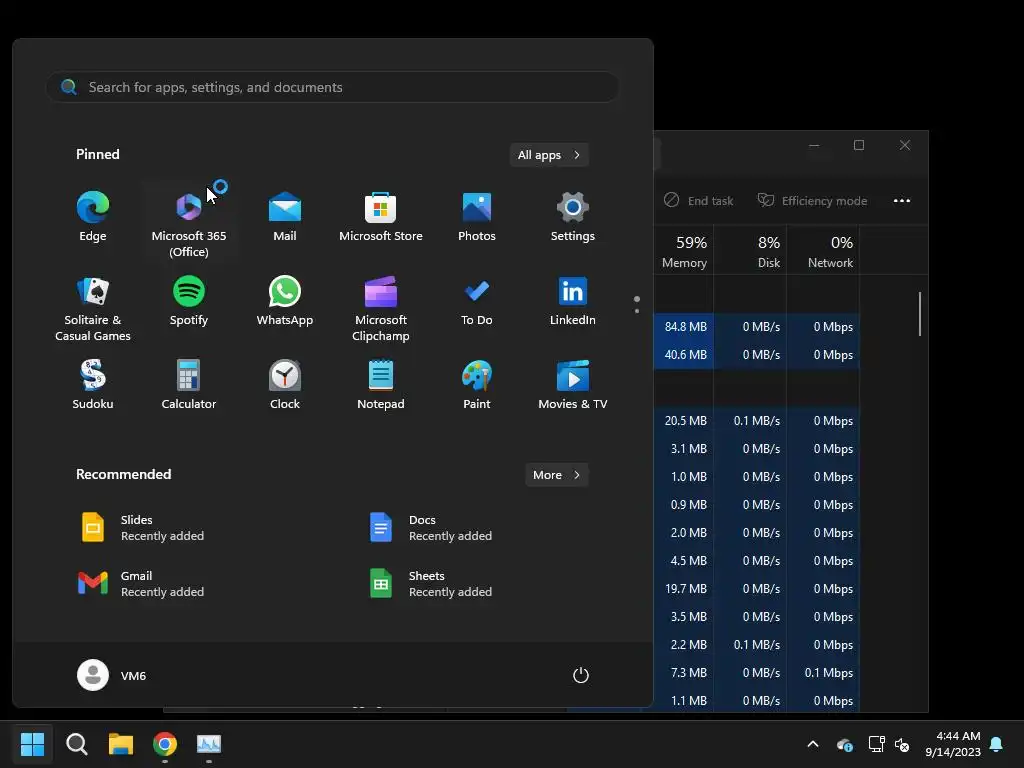Open Solitaire & Casual Games
This screenshot has width=1024, height=768.
(x=93, y=308)
